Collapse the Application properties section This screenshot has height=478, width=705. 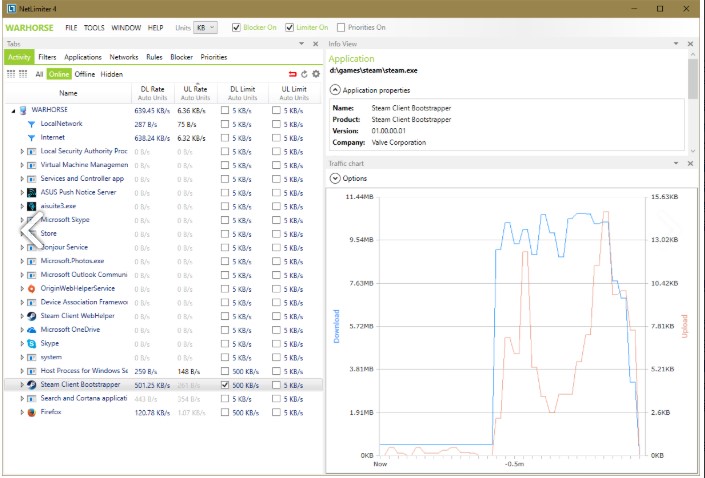coord(334,90)
